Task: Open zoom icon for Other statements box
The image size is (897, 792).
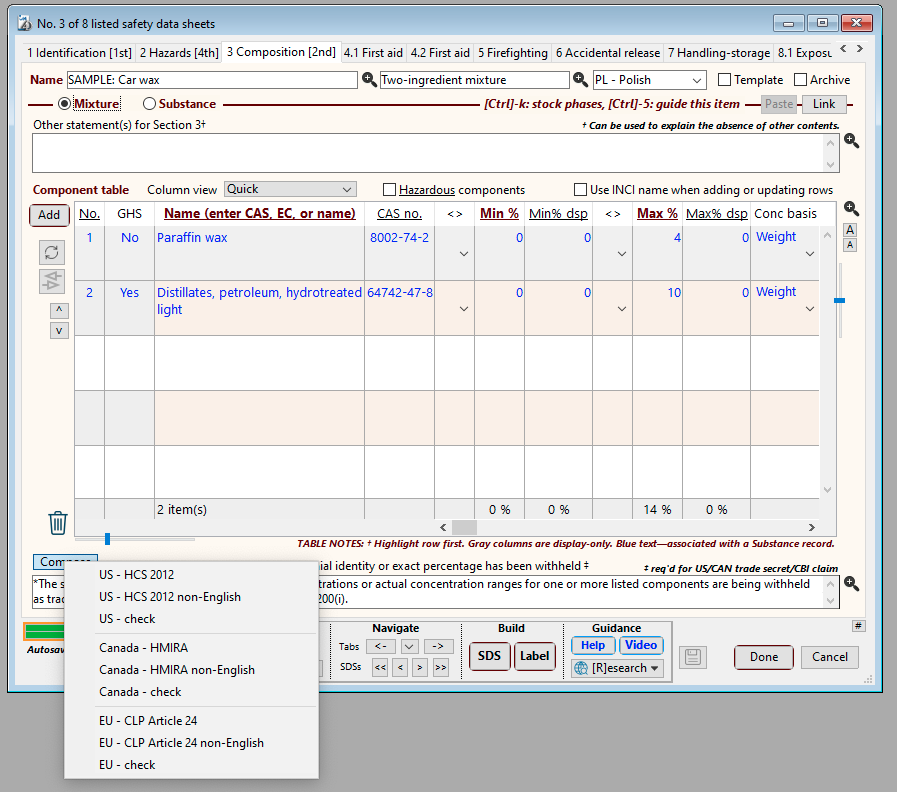Action: (x=851, y=141)
